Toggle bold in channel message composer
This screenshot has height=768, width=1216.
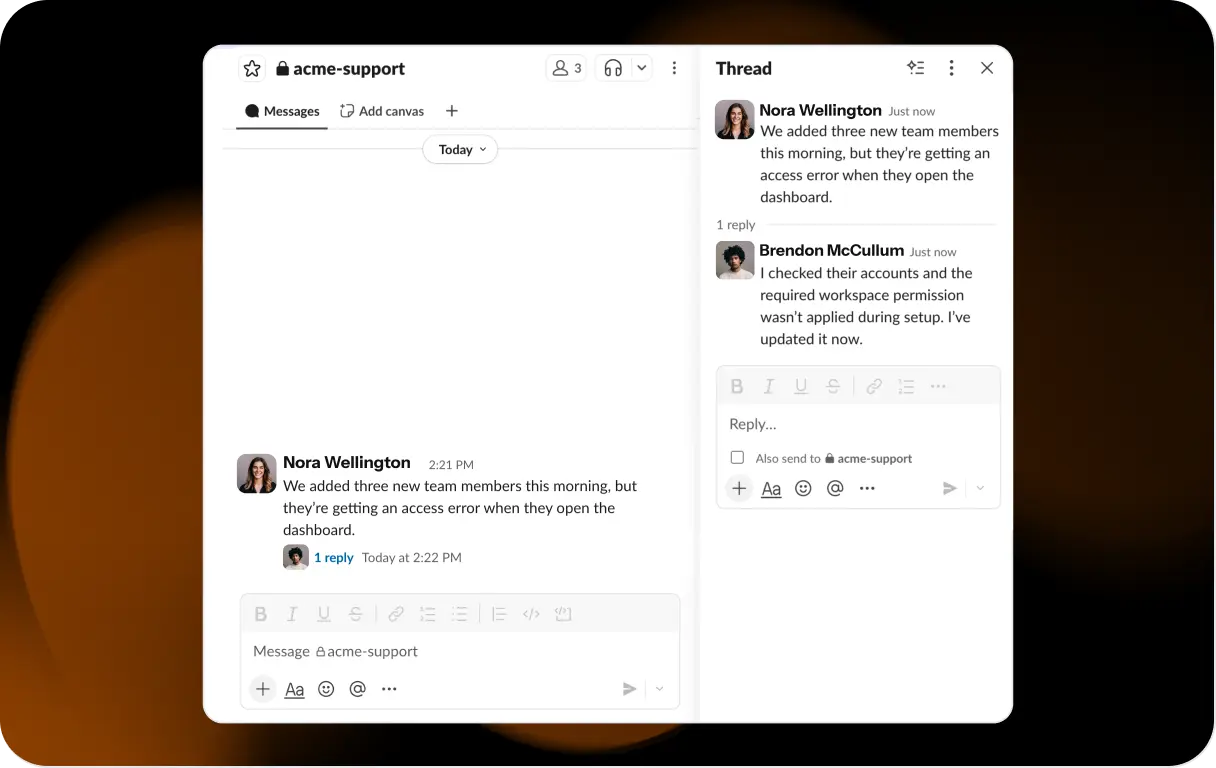click(x=261, y=614)
